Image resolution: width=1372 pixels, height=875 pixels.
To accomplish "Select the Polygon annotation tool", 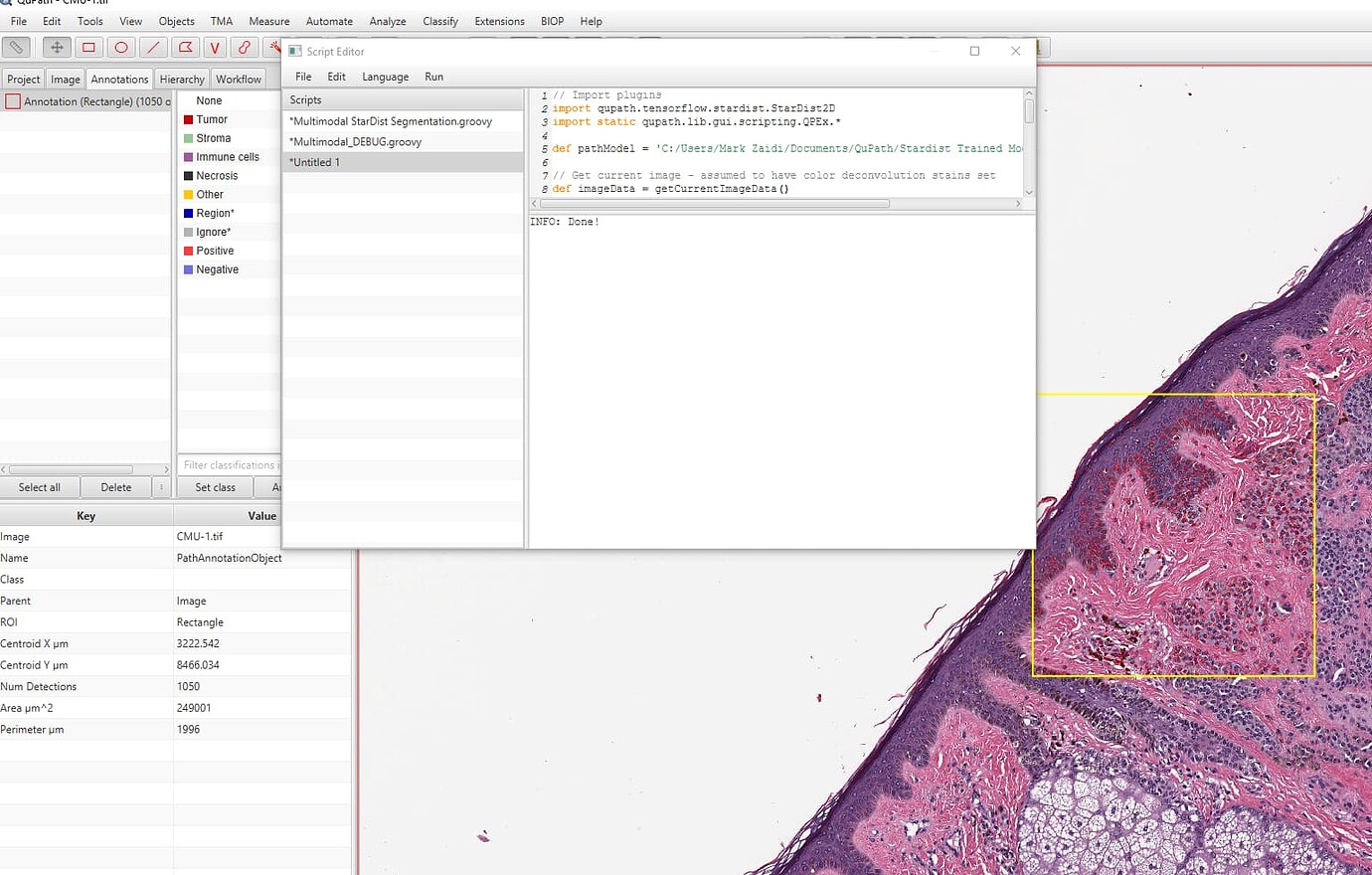I will 185,47.
